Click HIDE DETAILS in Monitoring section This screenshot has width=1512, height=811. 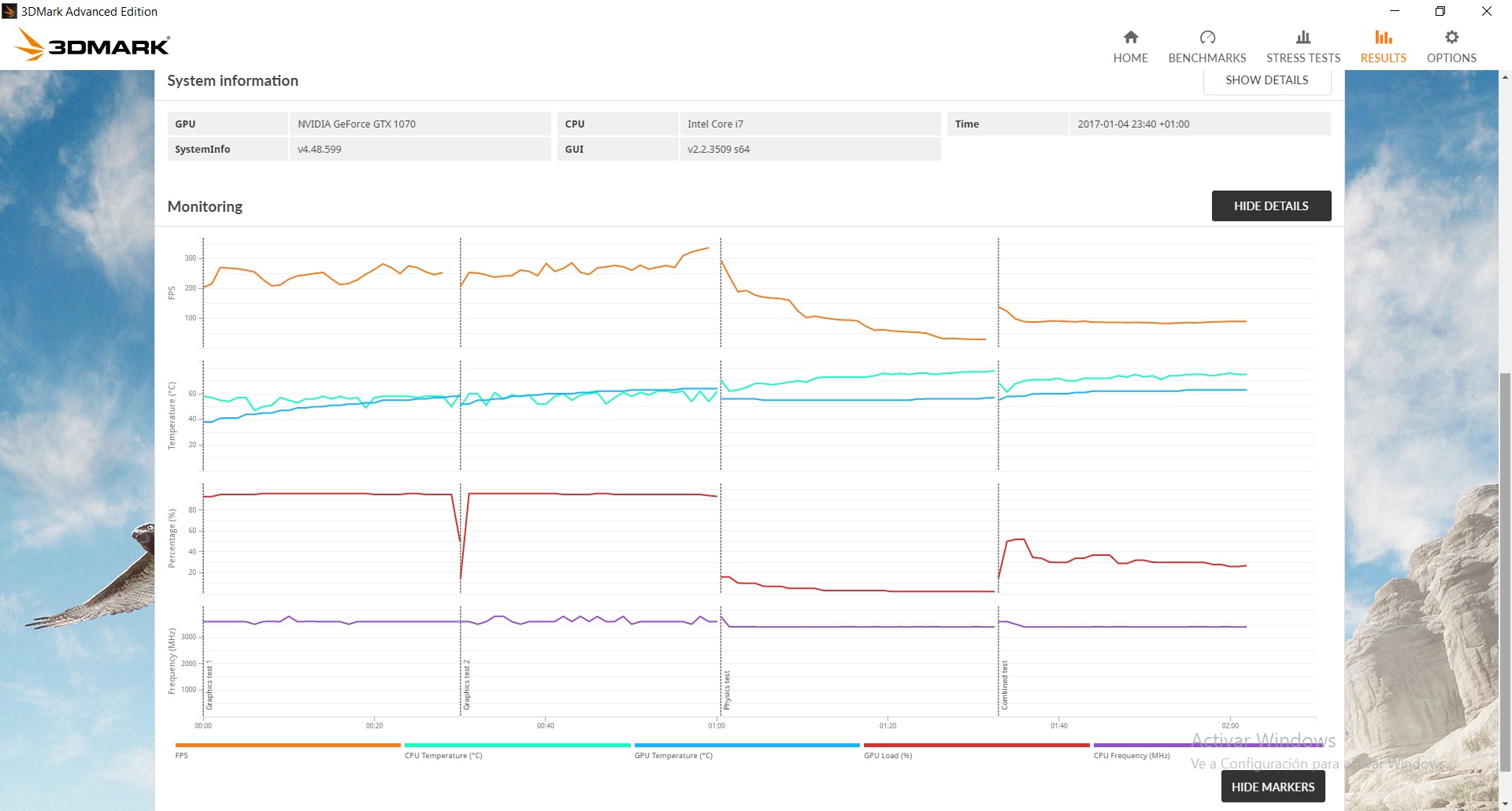pyautogui.click(x=1271, y=206)
